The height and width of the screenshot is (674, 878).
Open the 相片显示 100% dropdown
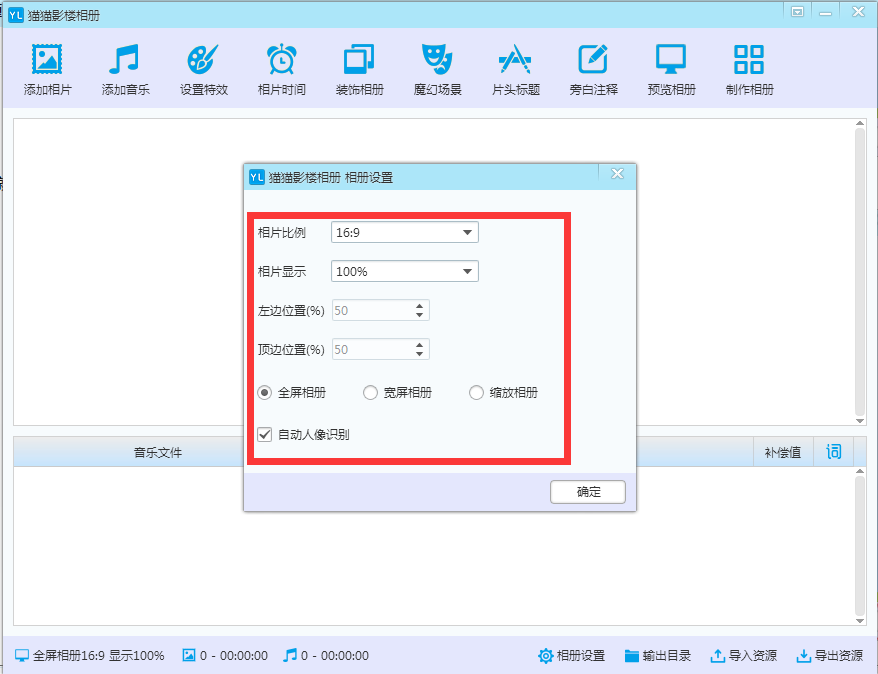pyautogui.click(x=405, y=272)
